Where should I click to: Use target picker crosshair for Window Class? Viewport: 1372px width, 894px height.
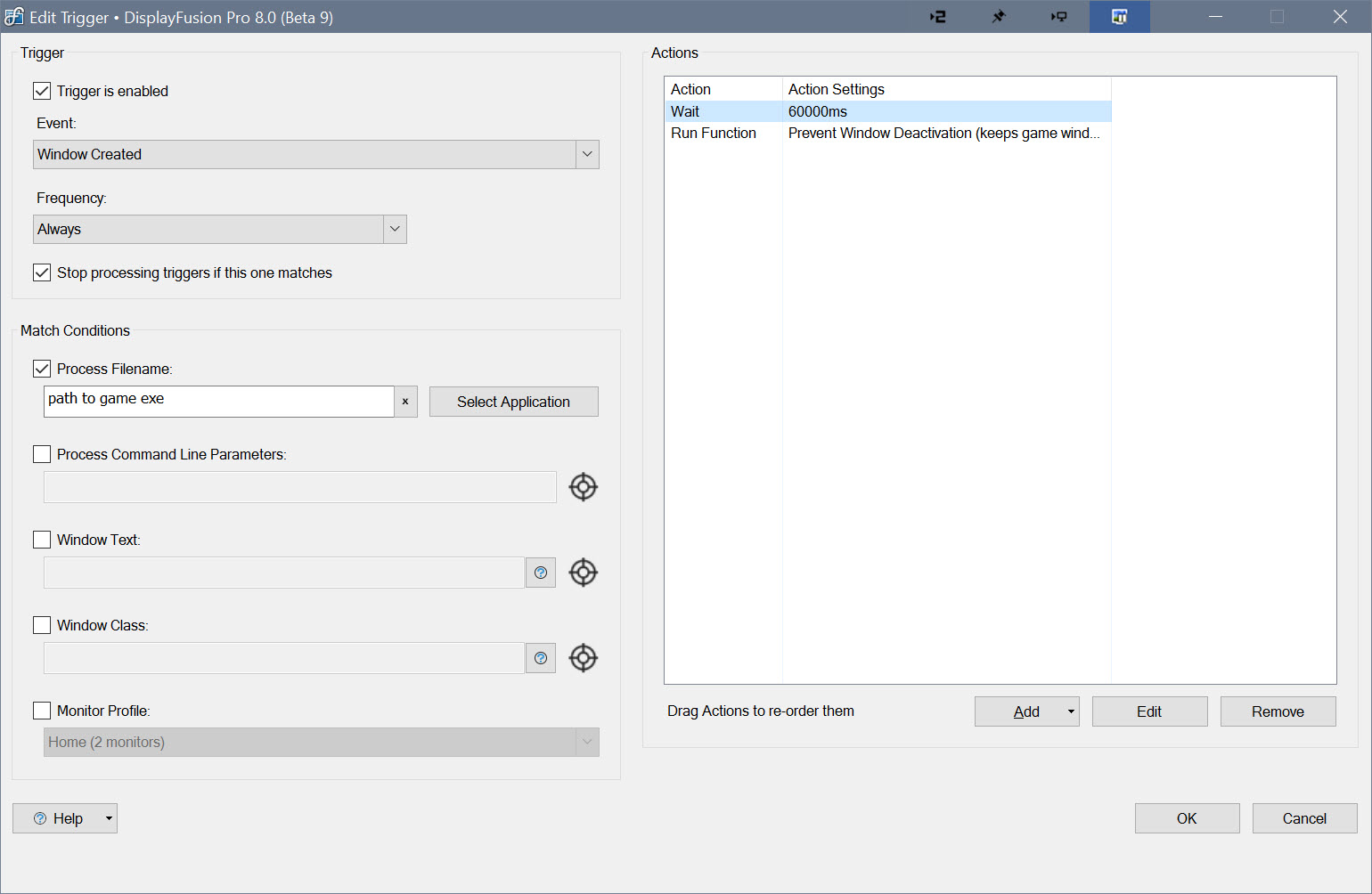tap(583, 658)
